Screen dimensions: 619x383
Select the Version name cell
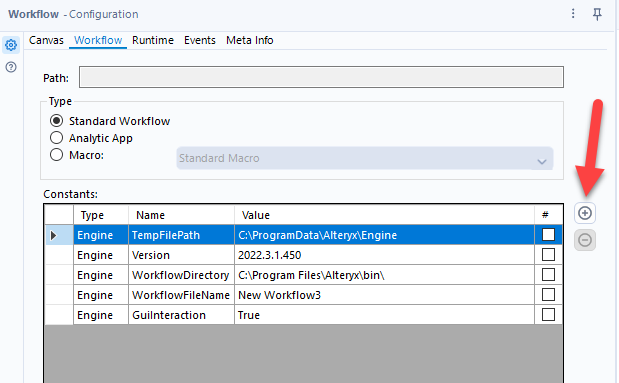click(181, 255)
